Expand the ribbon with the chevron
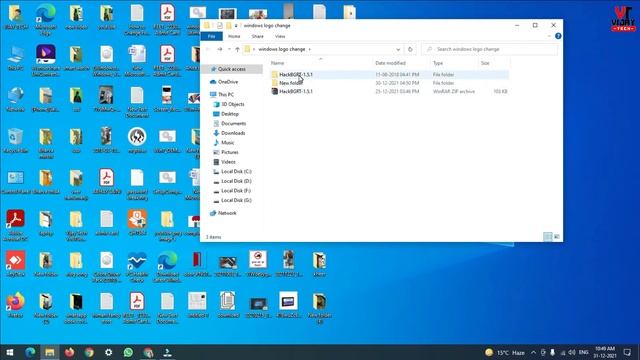Screen dimensions: 640x360 [549, 36]
